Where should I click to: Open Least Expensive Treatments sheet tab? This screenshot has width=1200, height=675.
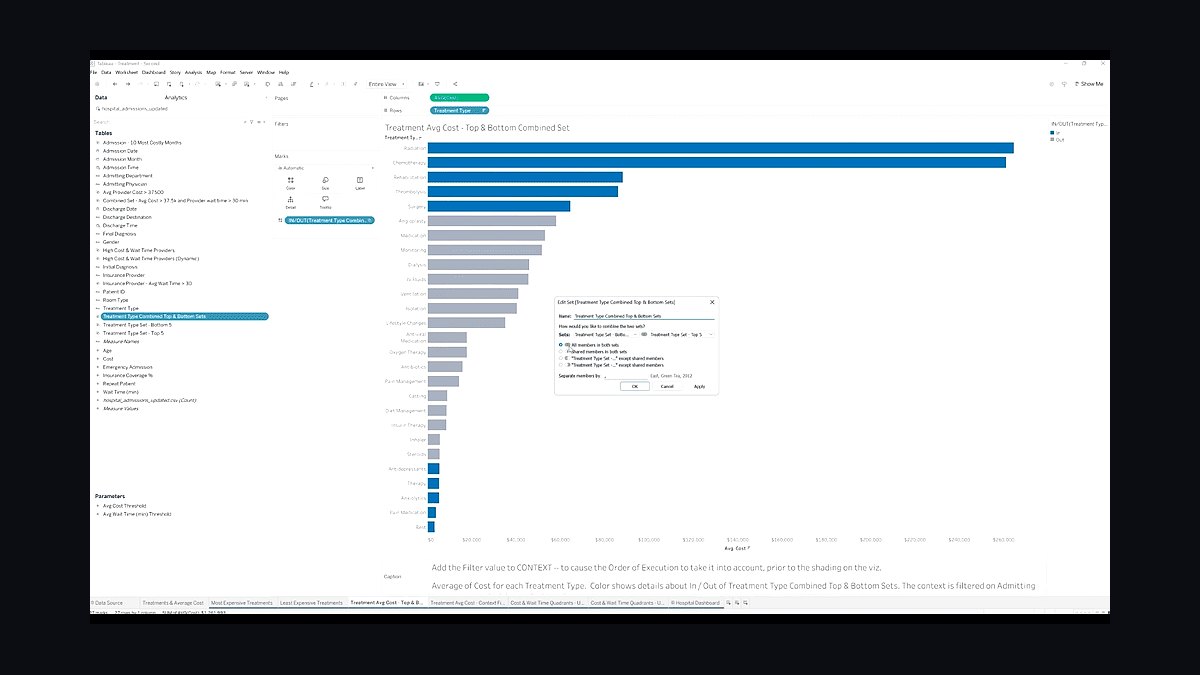[x=311, y=603]
